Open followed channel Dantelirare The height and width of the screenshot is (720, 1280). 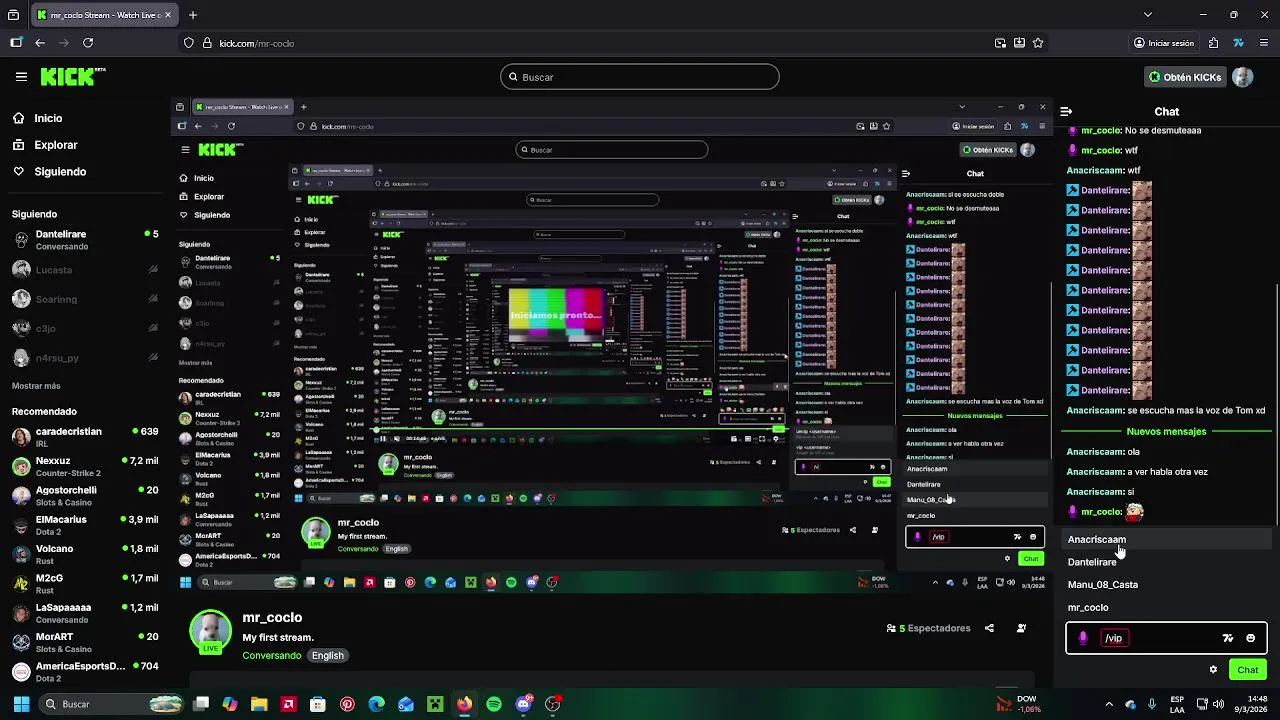(85, 240)
